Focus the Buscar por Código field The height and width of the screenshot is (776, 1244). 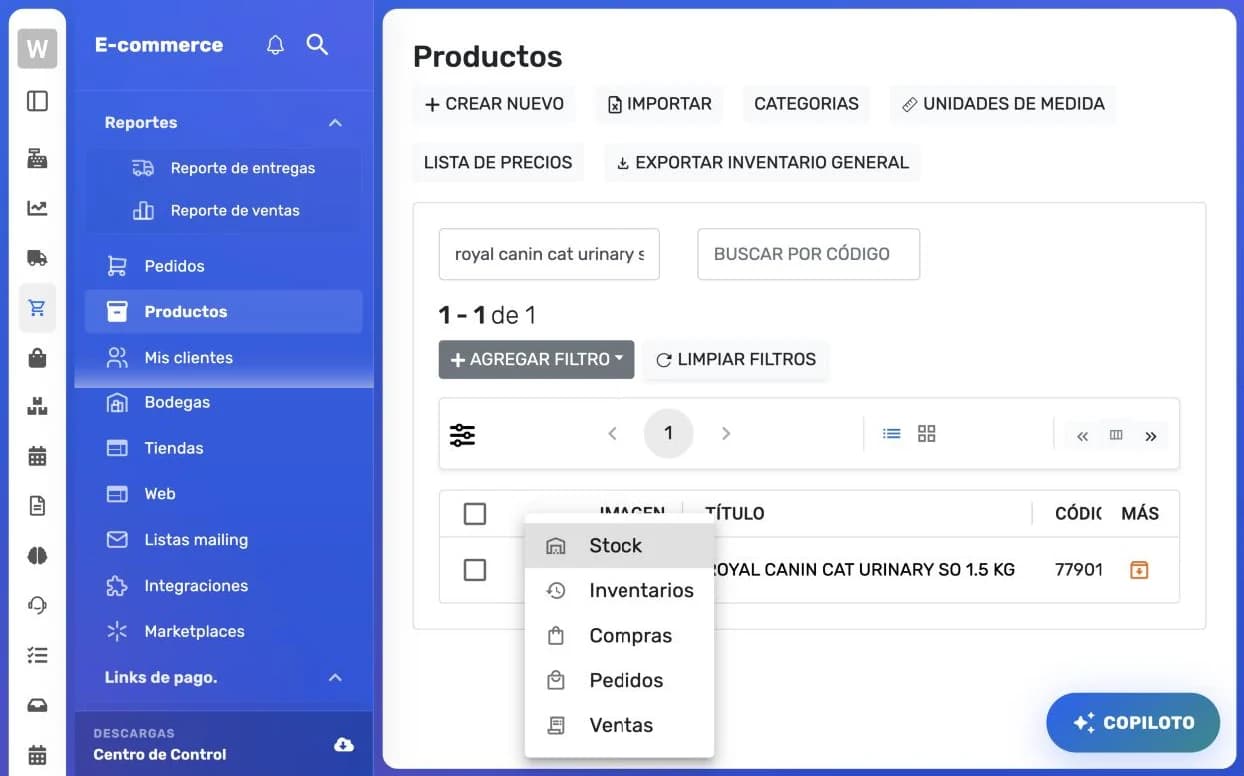point(808,254)
